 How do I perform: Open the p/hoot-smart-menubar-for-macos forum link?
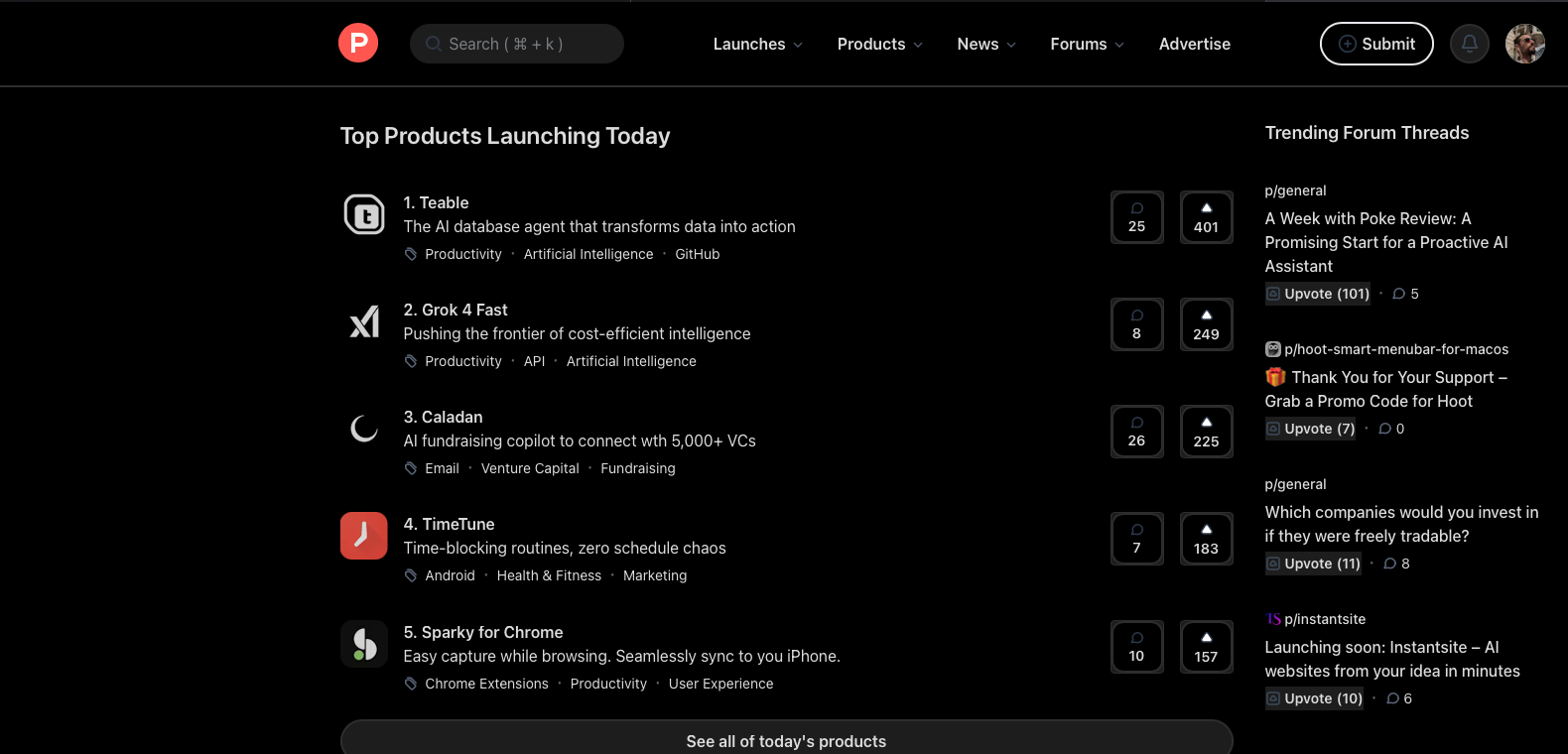click(1396, 349)
